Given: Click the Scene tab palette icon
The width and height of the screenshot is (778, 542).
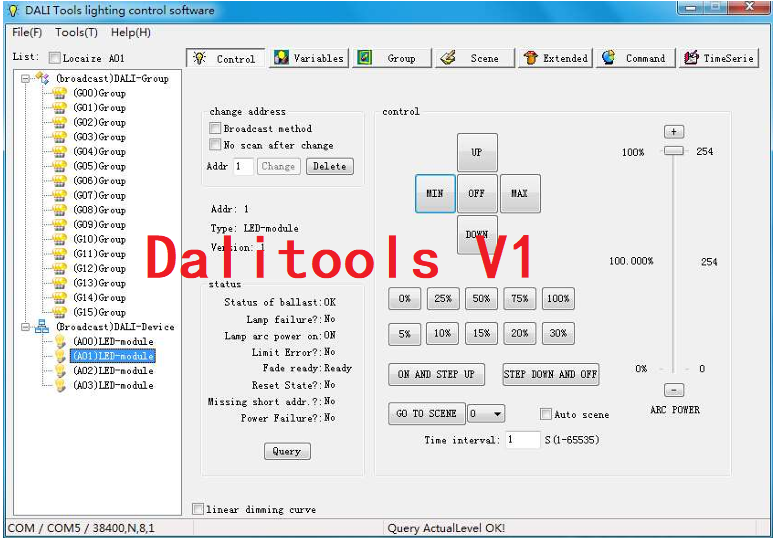Looking at the screenshot, I should pos(448,58).
